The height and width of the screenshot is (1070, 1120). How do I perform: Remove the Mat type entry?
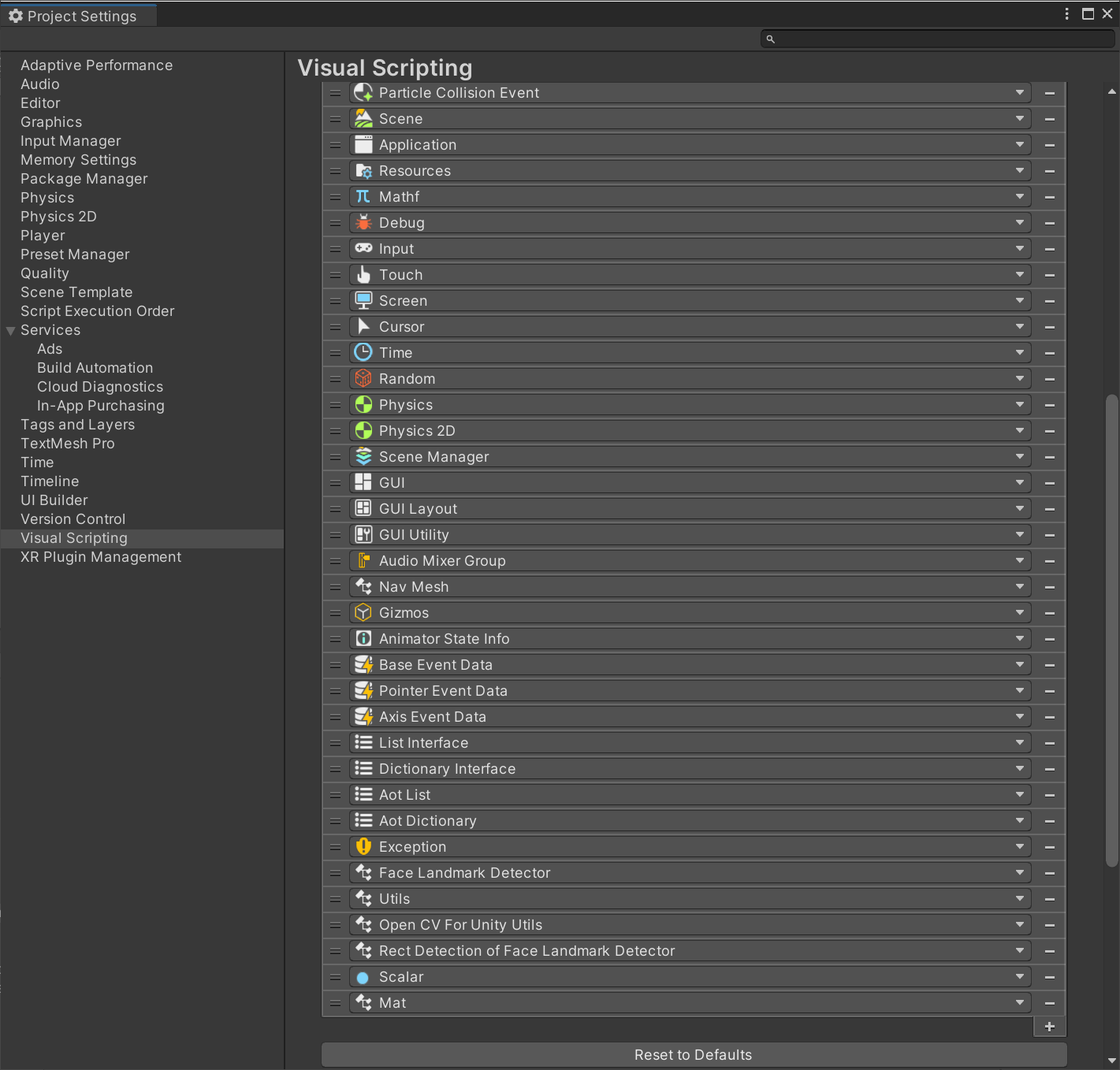tap(1050, 1003)
